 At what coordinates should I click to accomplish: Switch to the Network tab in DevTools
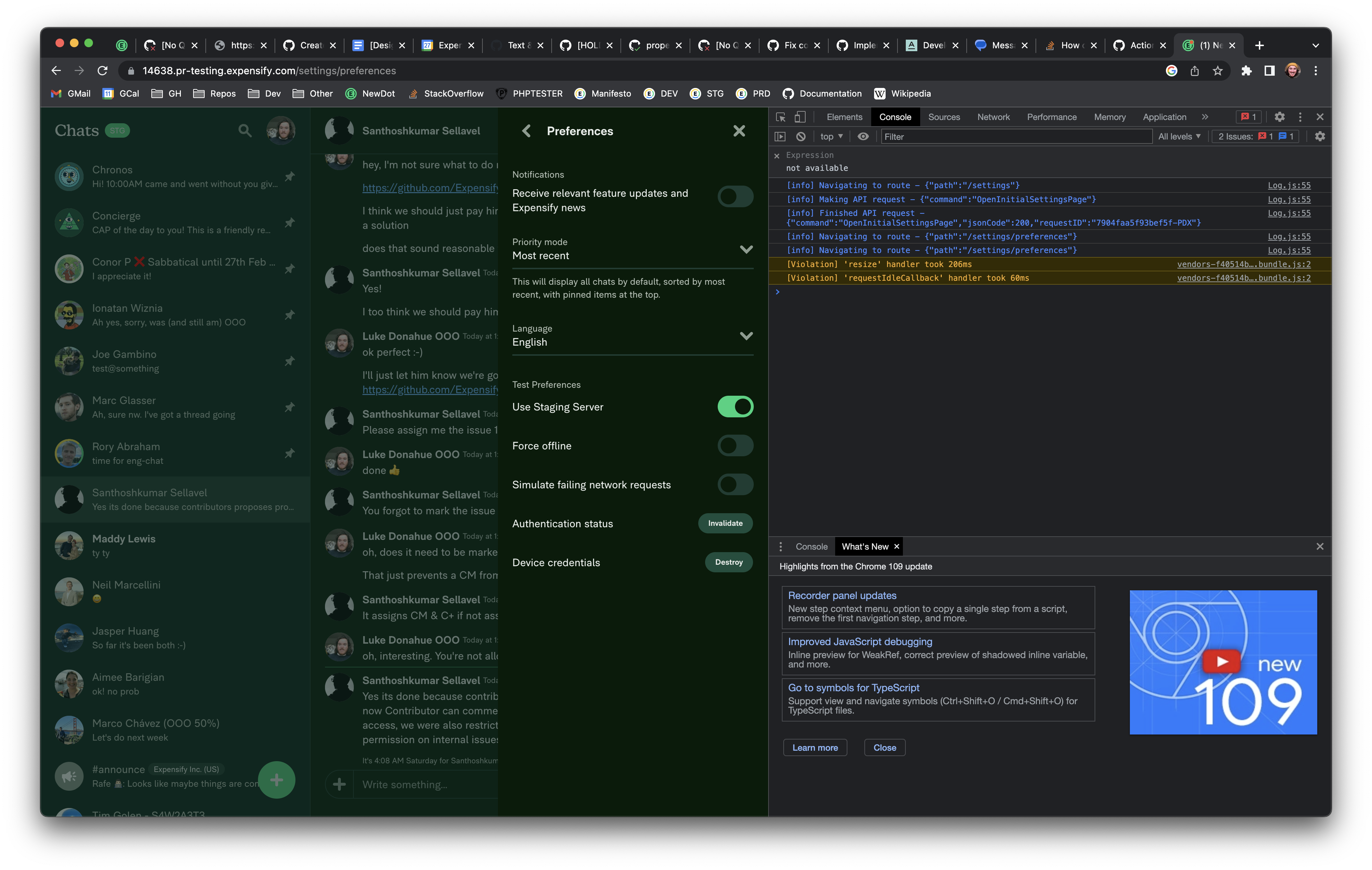[x=993, y=117]
